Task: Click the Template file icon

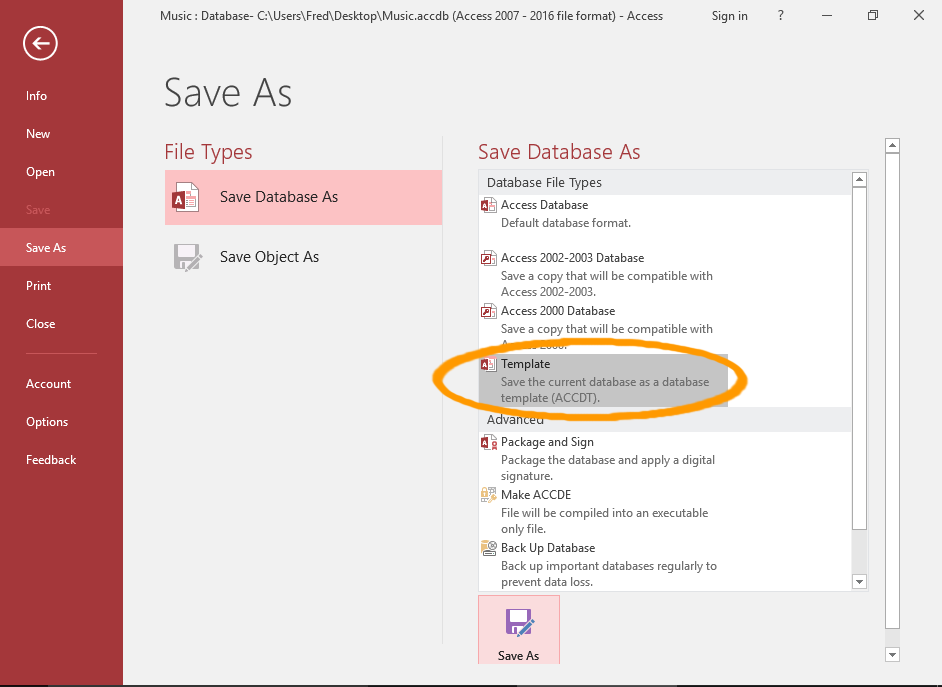Action: (488, 364)
